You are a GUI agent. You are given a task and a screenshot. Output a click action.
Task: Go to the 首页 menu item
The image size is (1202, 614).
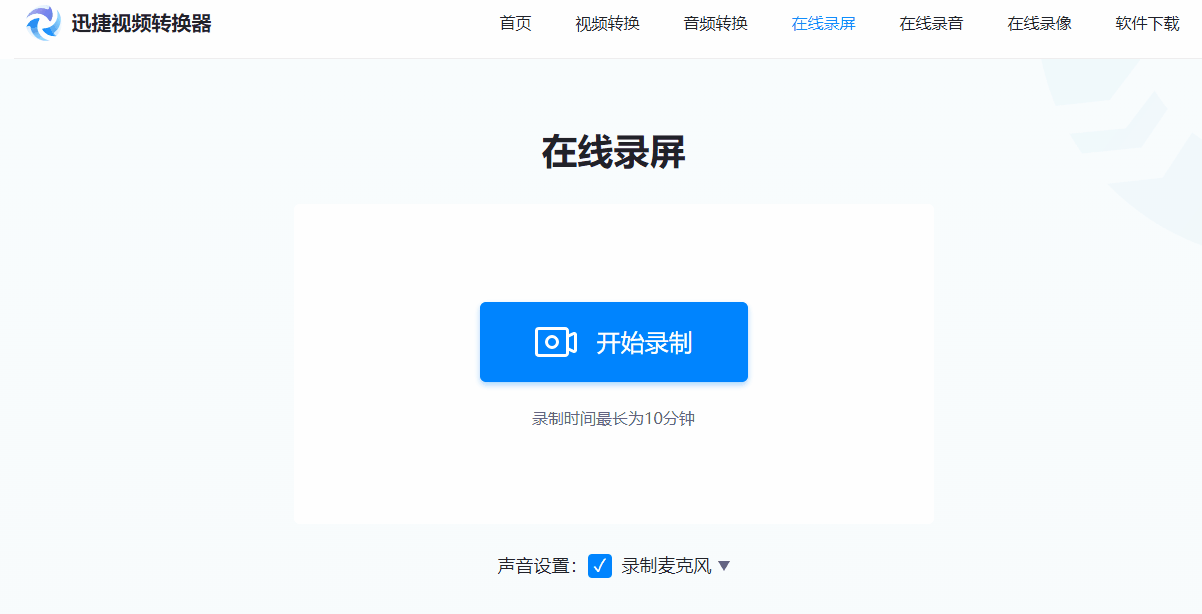click(x=515, y=23)
